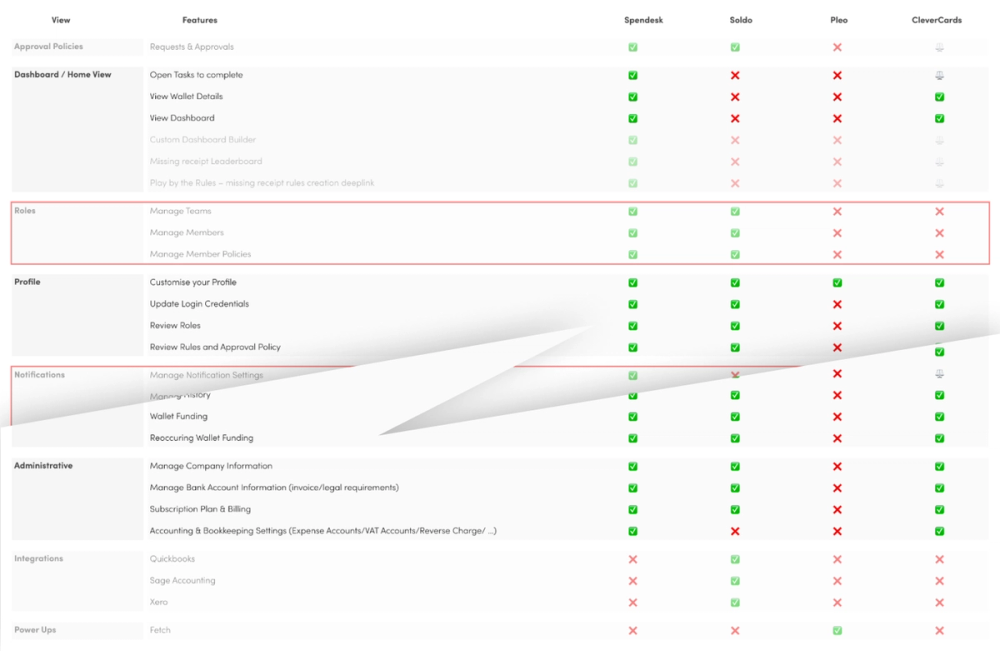Click CleverCards cross for Manage Member Policies
The height and width of the screenshot is (651, 1000).
click(939, 254)
